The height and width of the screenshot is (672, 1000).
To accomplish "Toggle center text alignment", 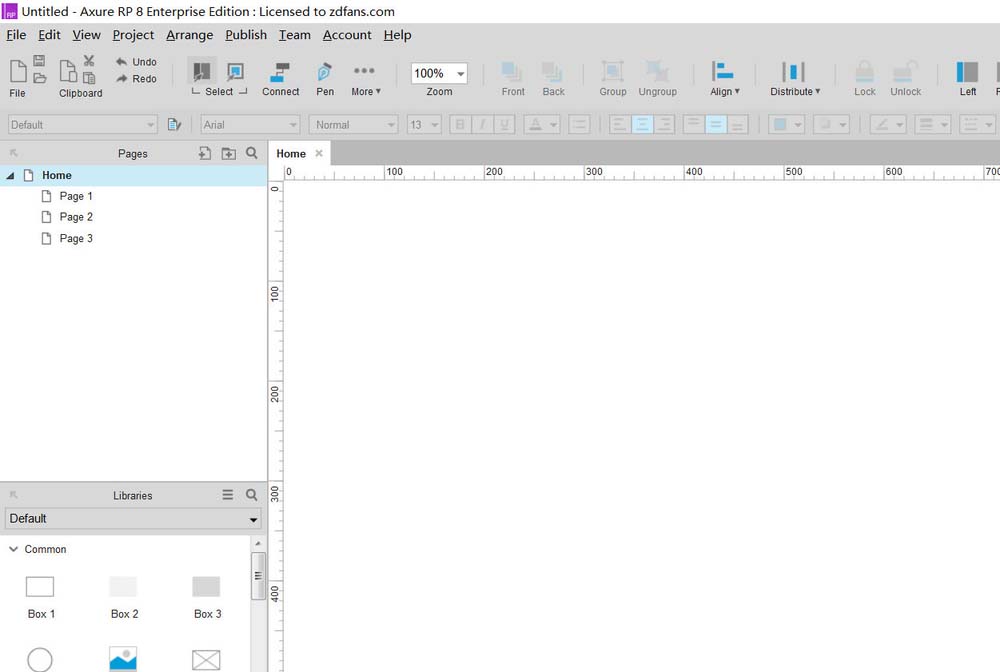I will 642,124.
